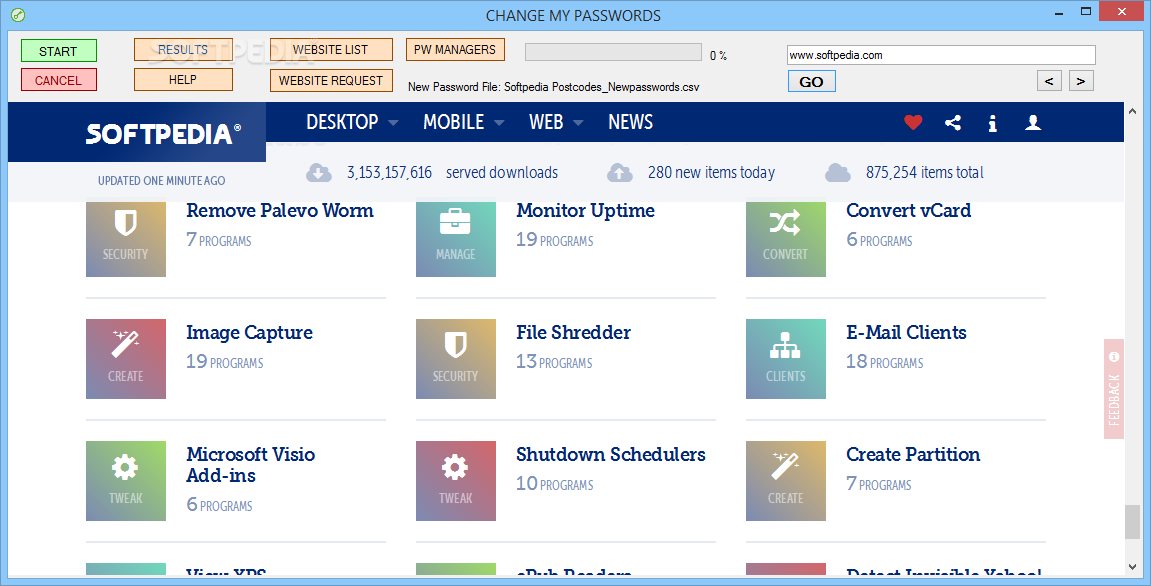Click the served downloads cloud icon
Viewport: 1151px width, 586px height.
(x=319, y=173)
